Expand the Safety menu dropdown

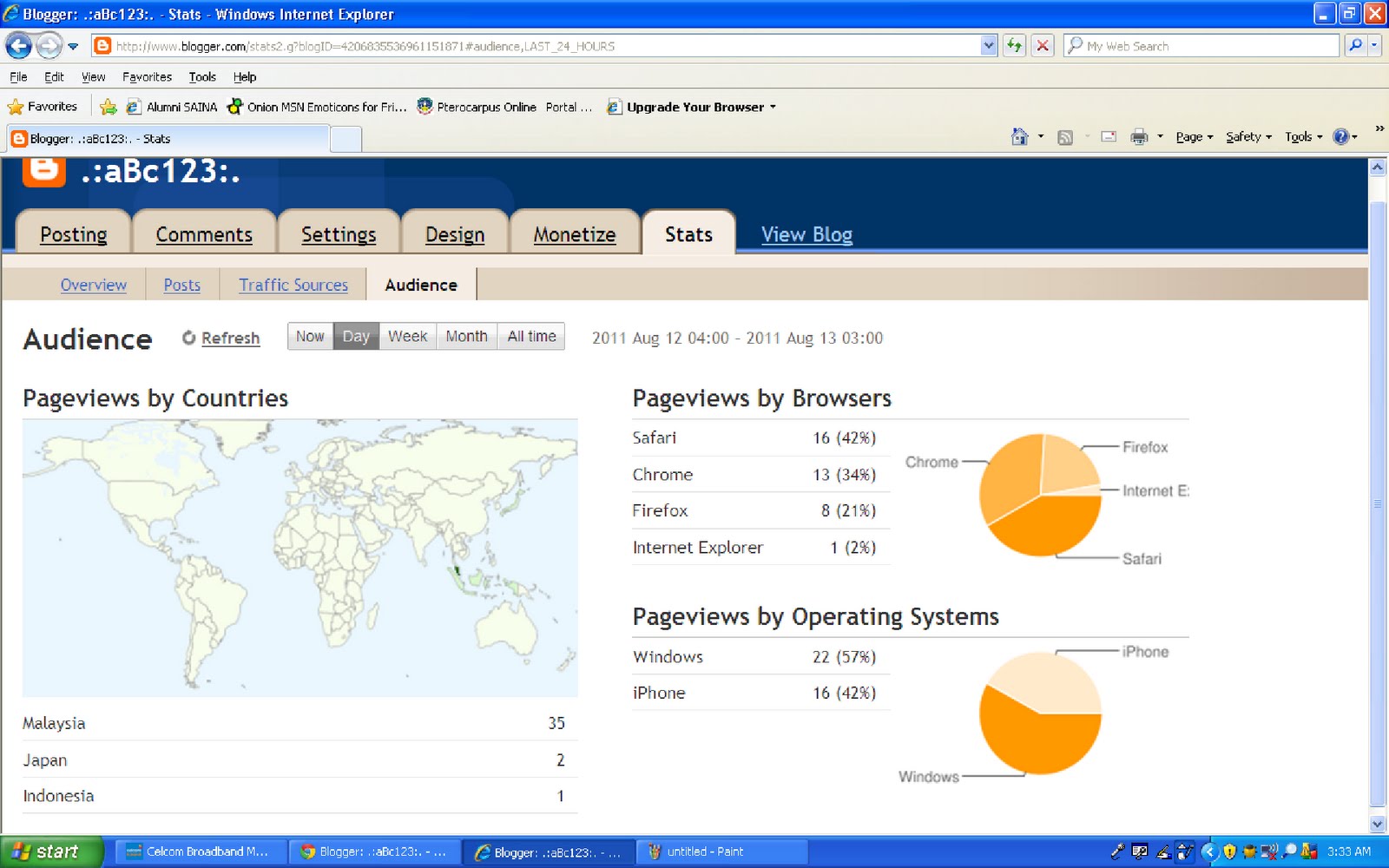pos(1248,137)
